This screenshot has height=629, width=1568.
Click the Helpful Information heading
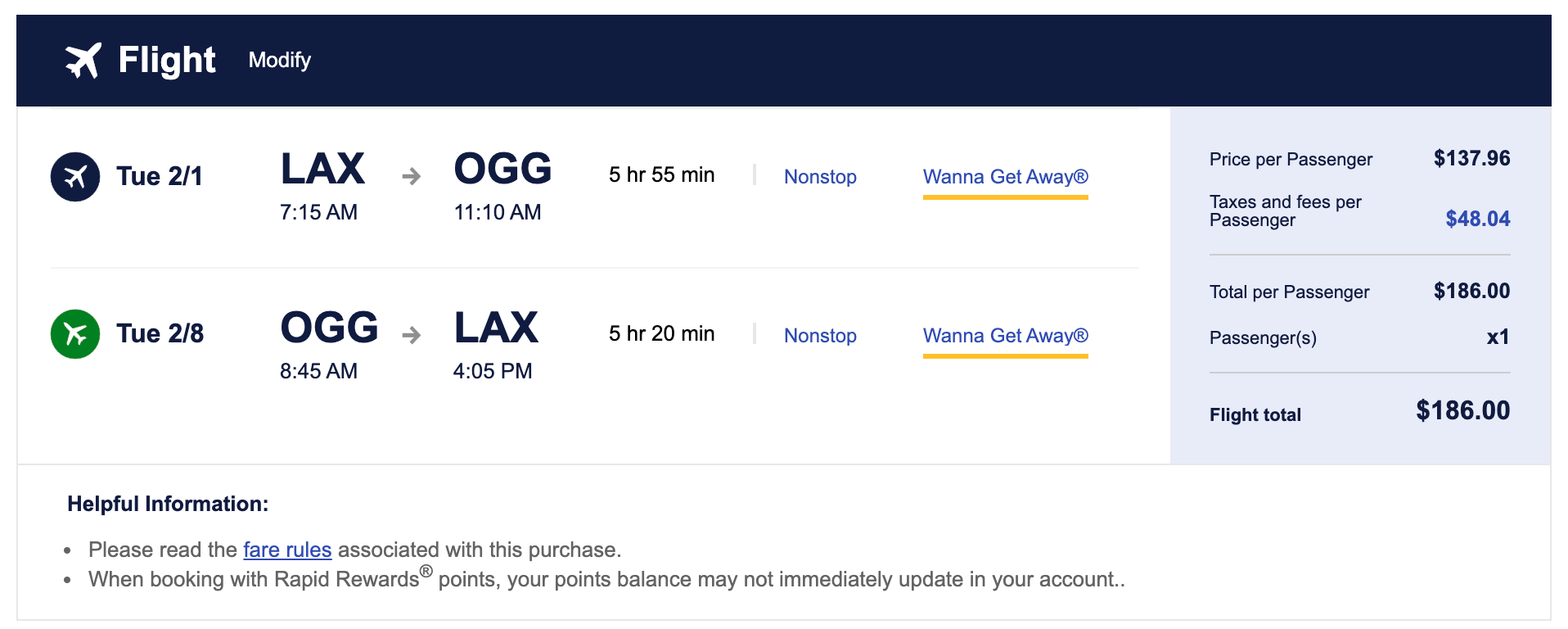168,504
